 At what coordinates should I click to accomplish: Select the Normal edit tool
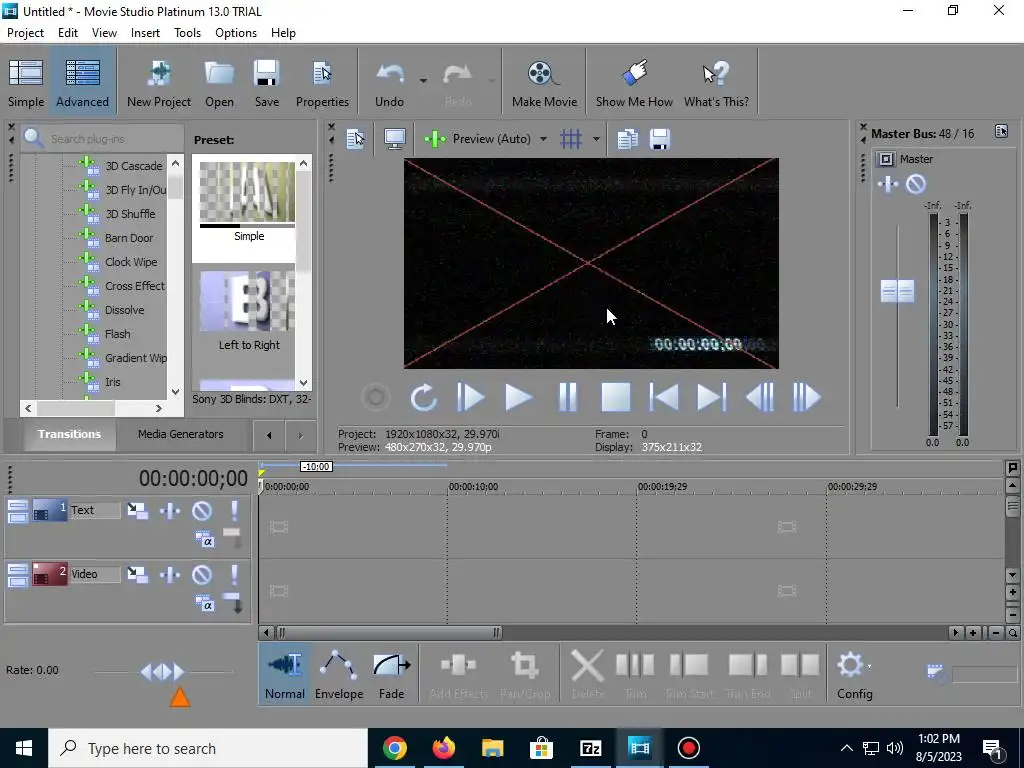(285, 674)
